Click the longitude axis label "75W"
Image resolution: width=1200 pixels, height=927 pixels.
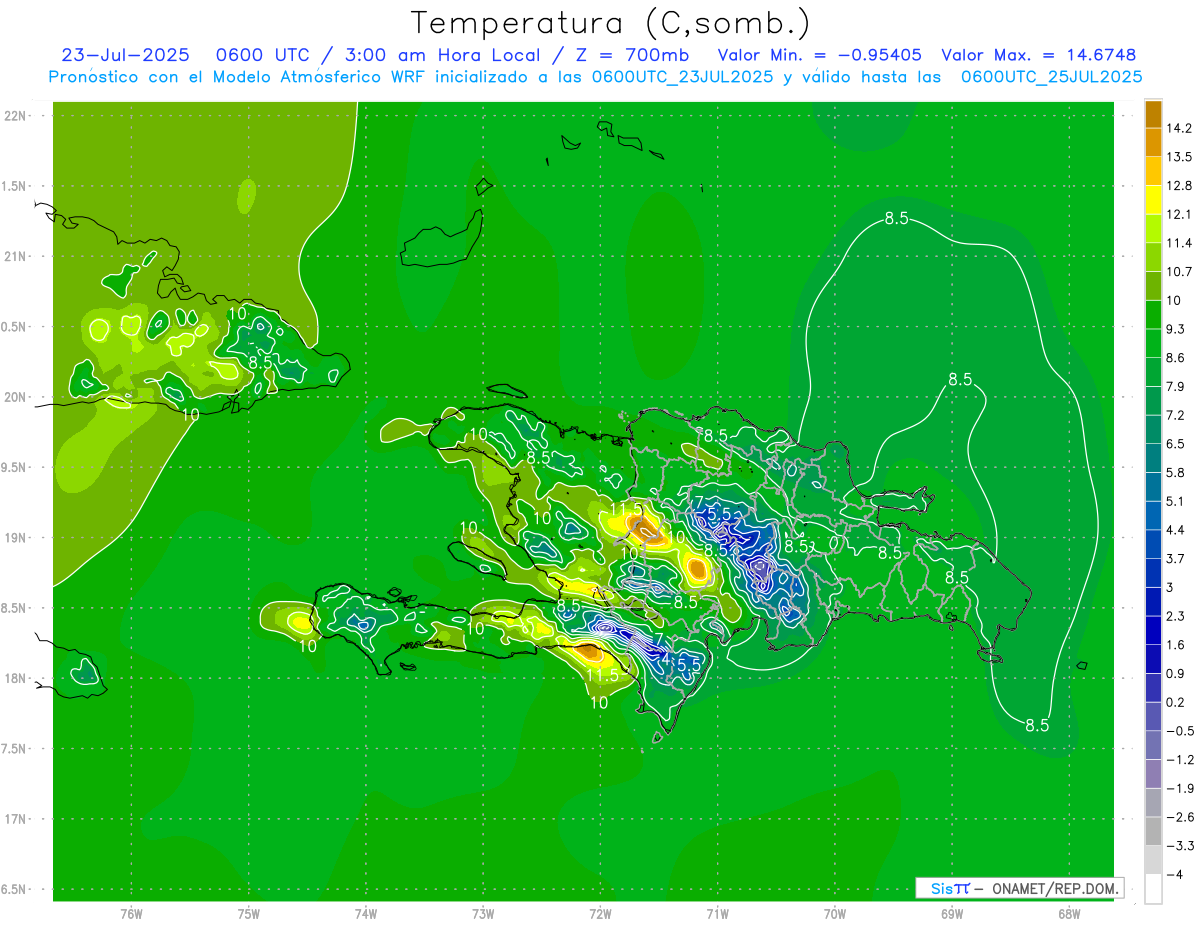click(x=248, y=913)
